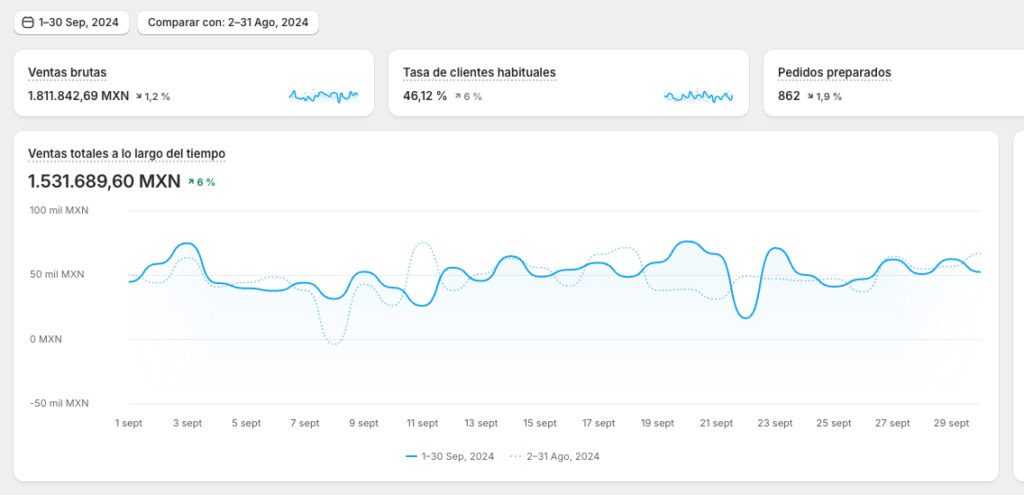Click the Ventas brutas sparkline chart

pos(323,96)
